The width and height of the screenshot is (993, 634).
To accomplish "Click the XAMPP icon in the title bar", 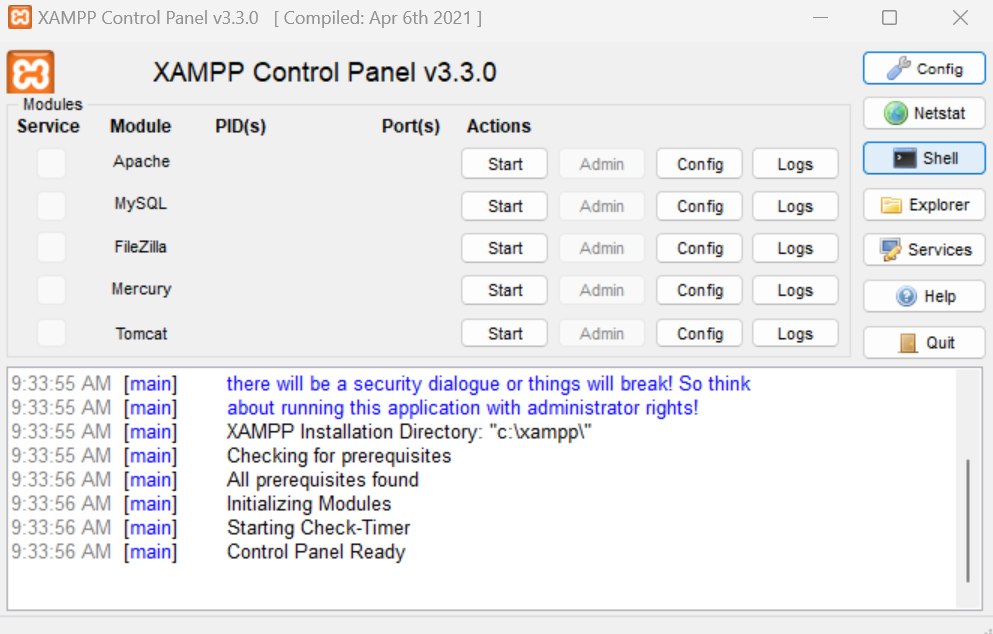I will coord(19,17).
